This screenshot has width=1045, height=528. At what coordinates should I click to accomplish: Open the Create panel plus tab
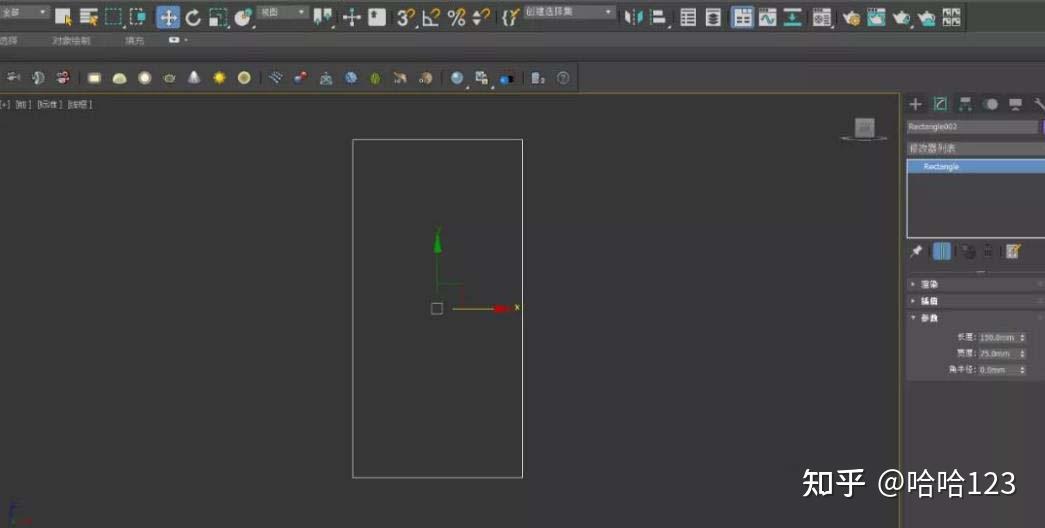916,104
